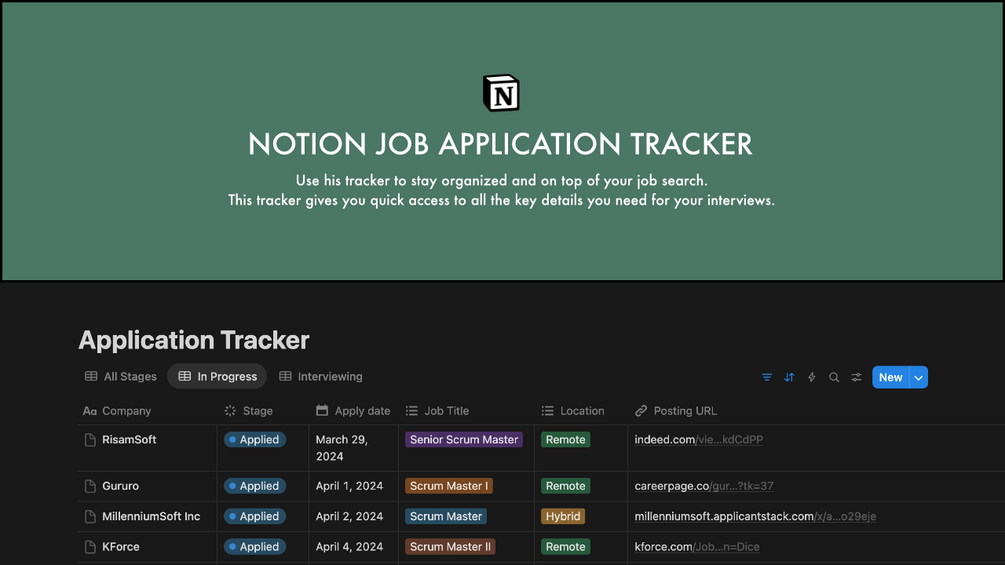Click the Stage column header

point(249,411)
